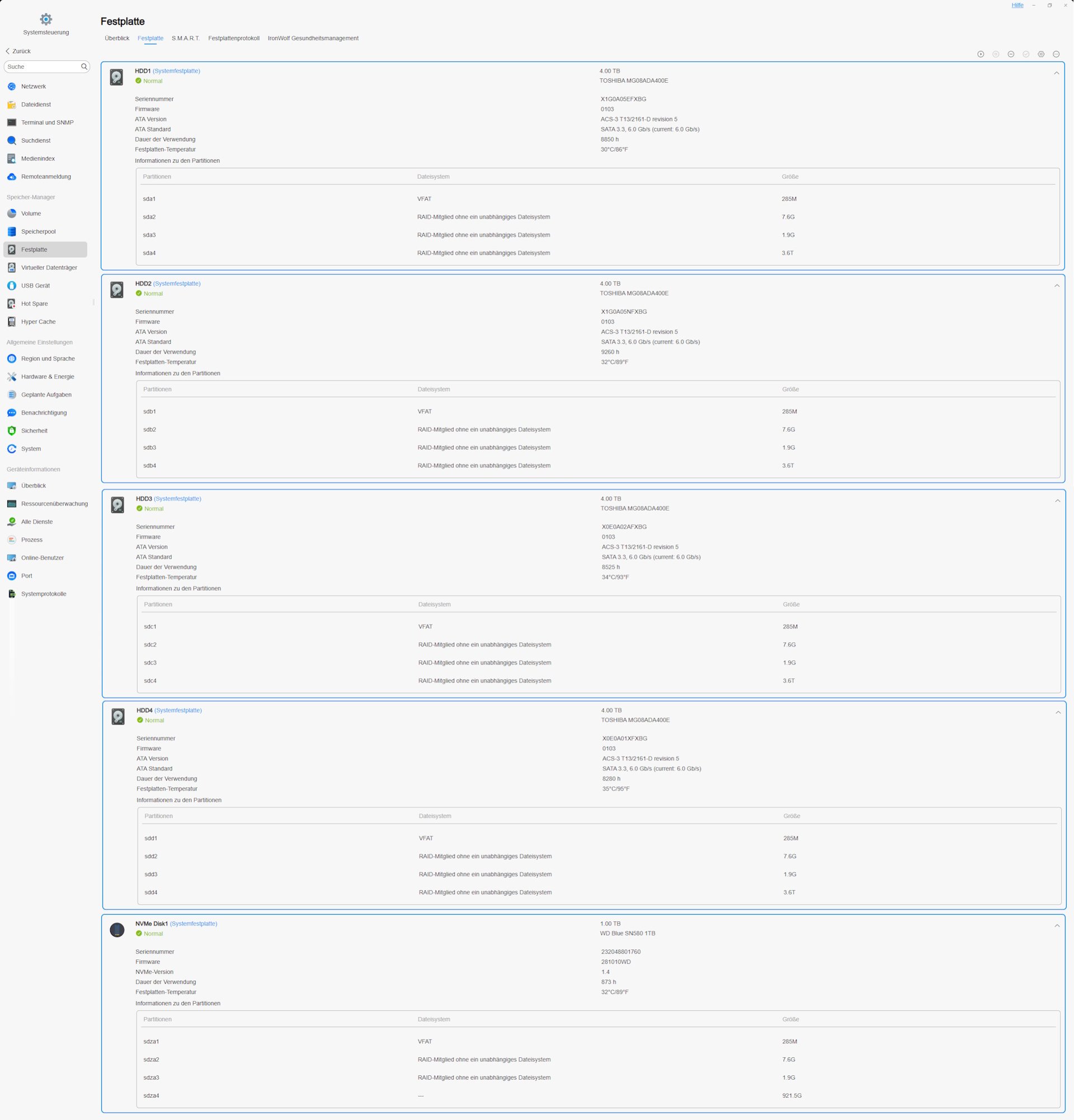Switch to the Festplattenprotokoll tab
This screenshot has width=1074, height=1120.
(234, 38)
